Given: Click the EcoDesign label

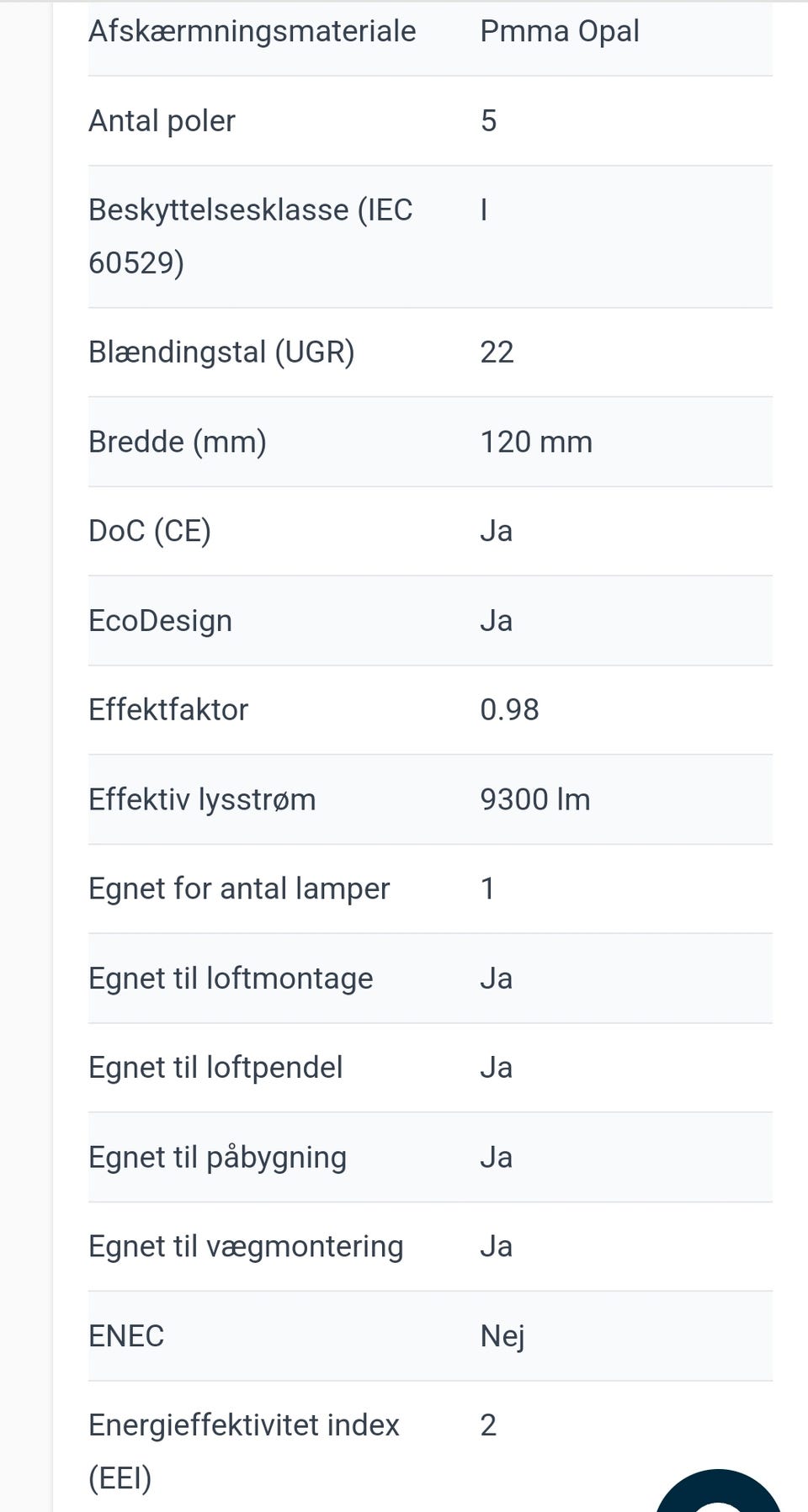Looking at the screenshot, I should tap(160, 621).
